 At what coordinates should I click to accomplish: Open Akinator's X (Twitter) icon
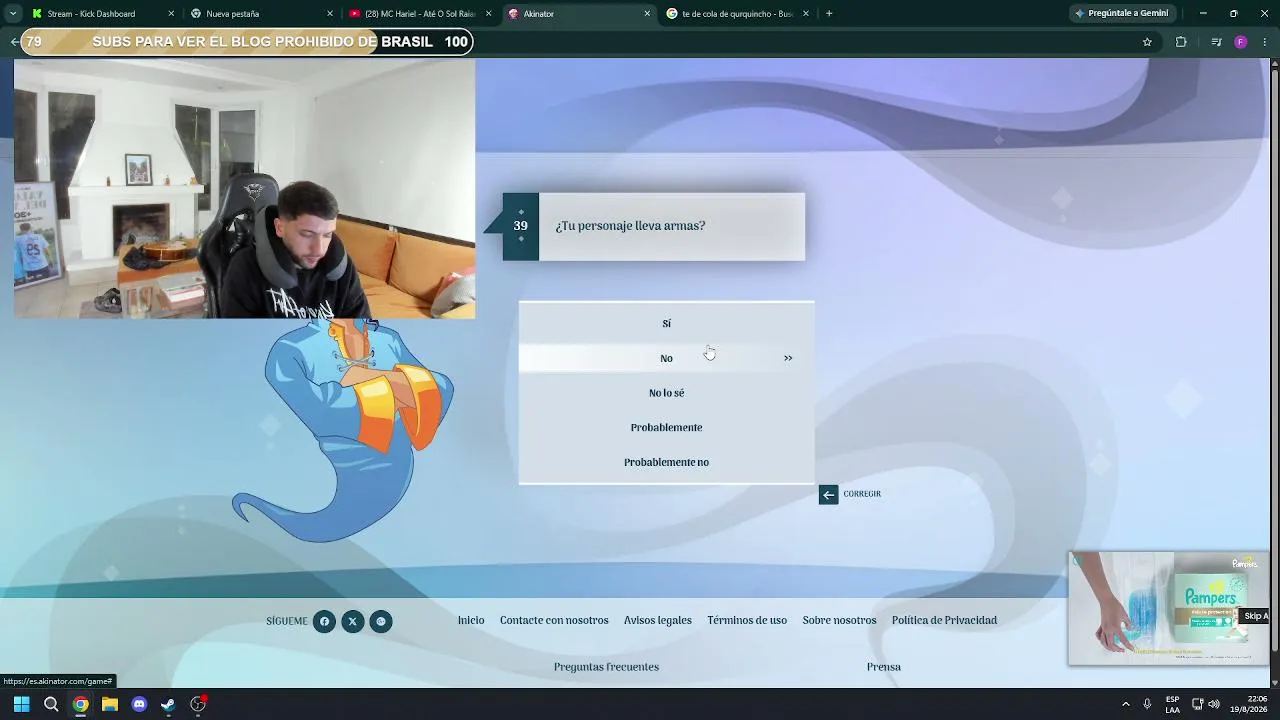352,621
